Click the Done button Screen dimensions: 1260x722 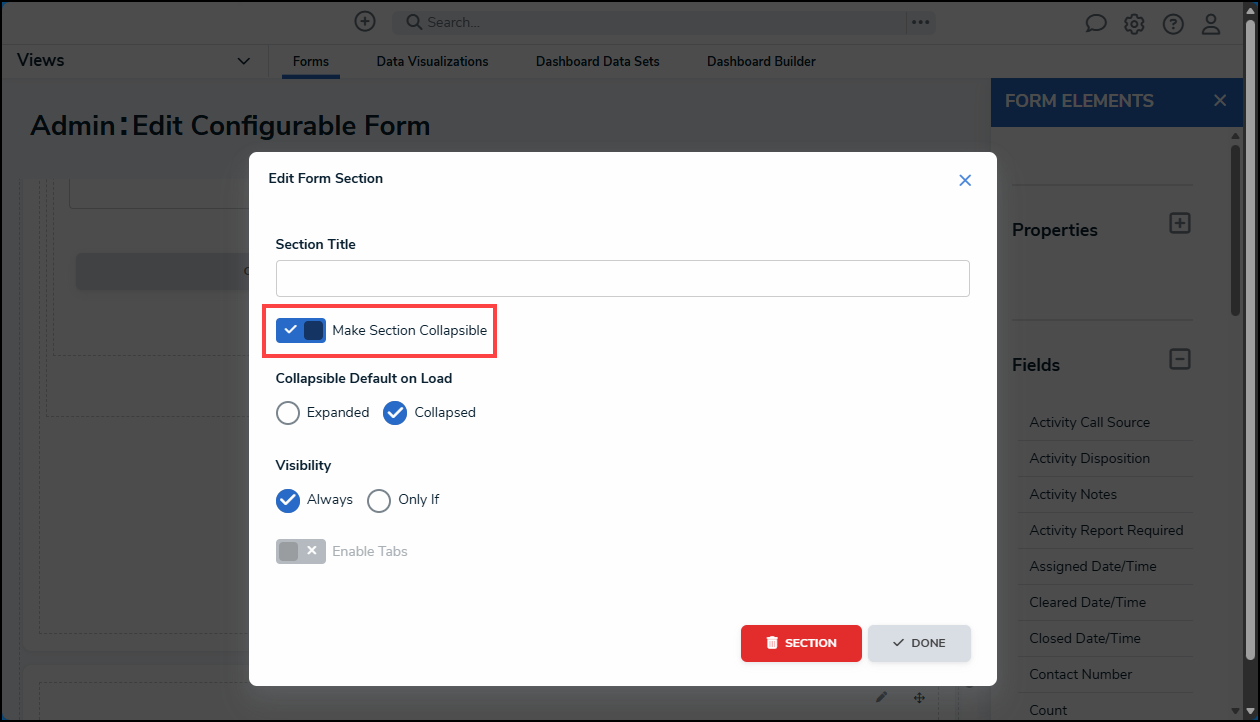coord(919,643)
